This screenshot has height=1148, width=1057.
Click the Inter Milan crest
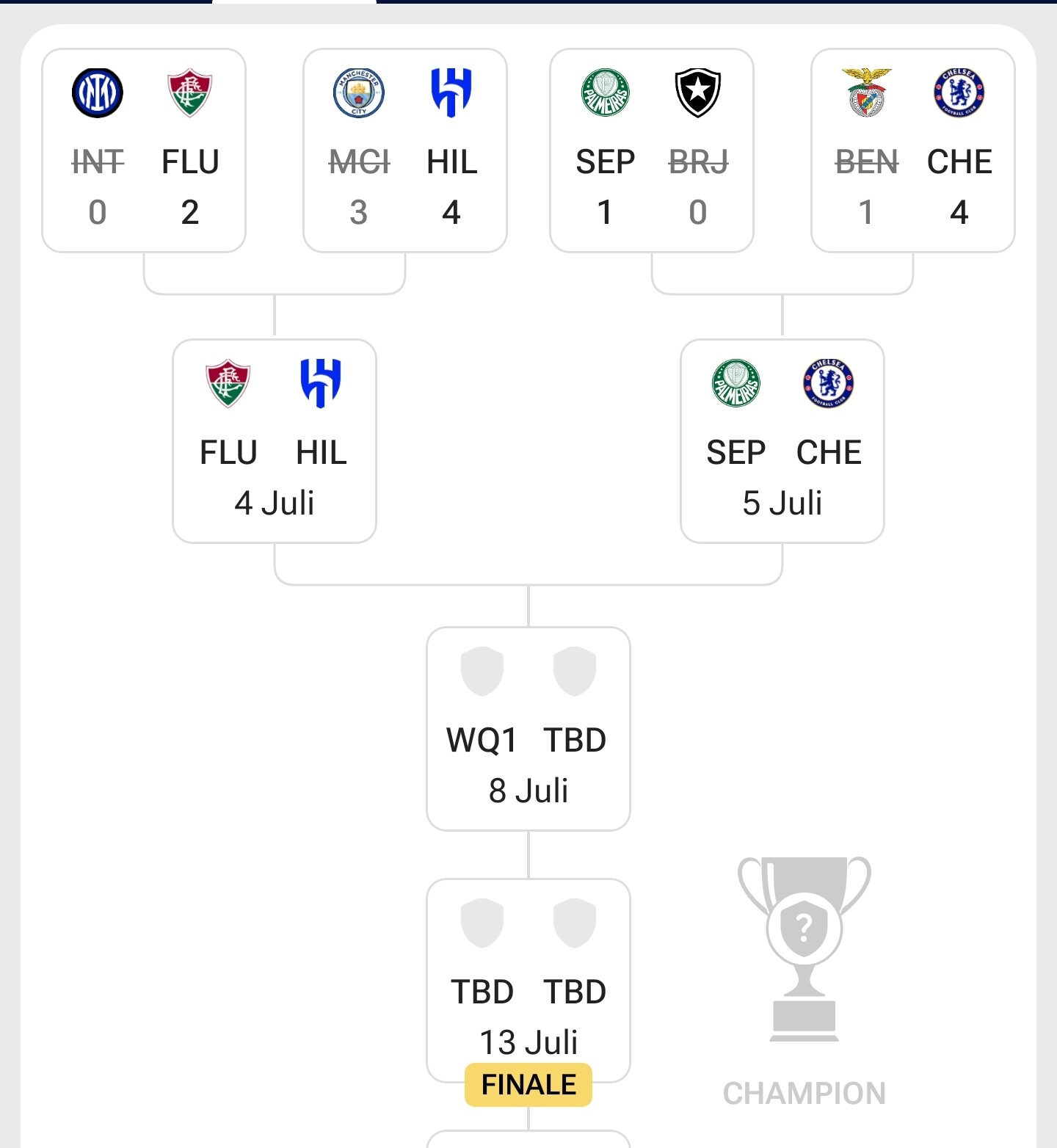98,93
